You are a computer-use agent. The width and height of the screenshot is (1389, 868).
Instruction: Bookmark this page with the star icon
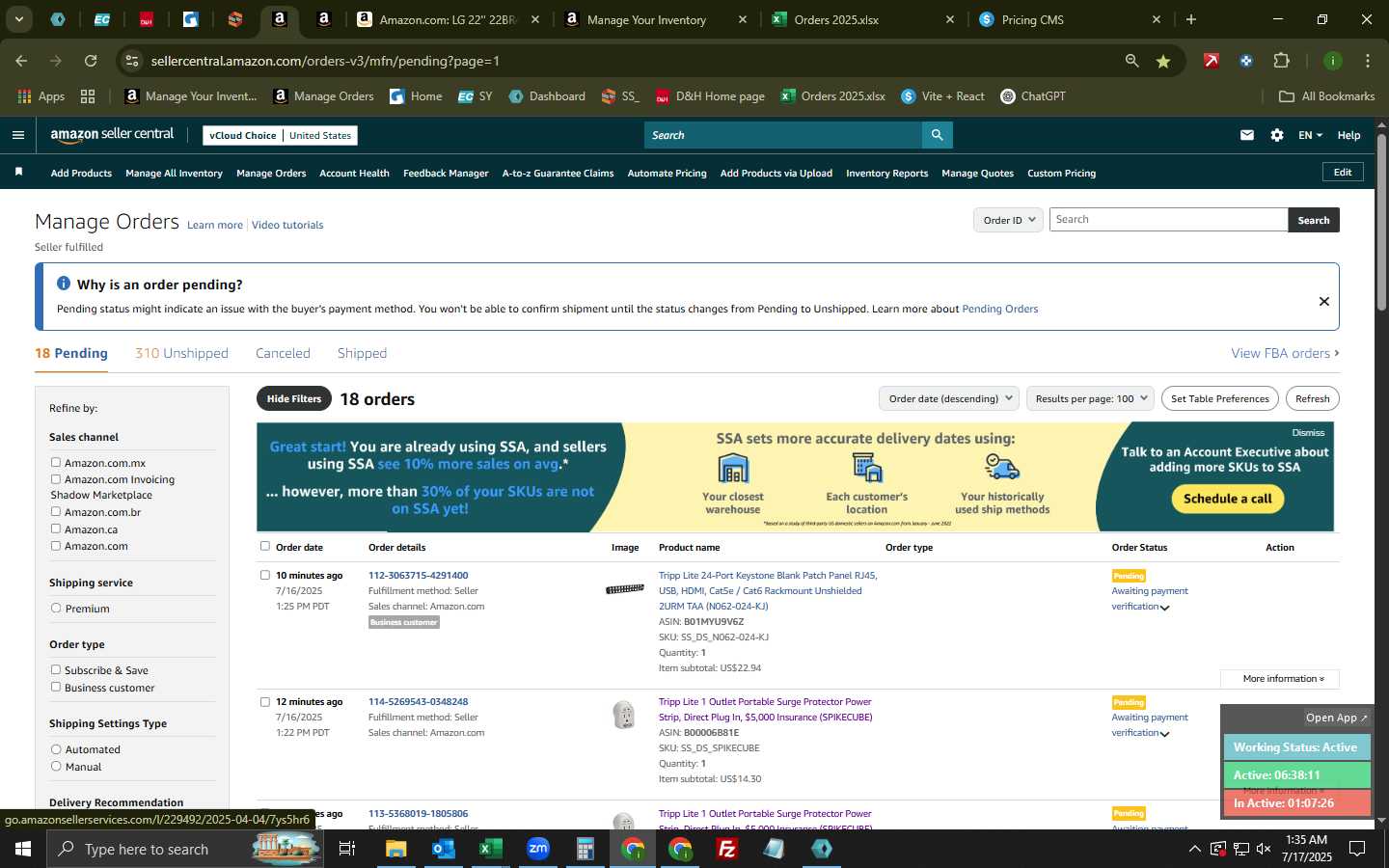coord(1163,61)
